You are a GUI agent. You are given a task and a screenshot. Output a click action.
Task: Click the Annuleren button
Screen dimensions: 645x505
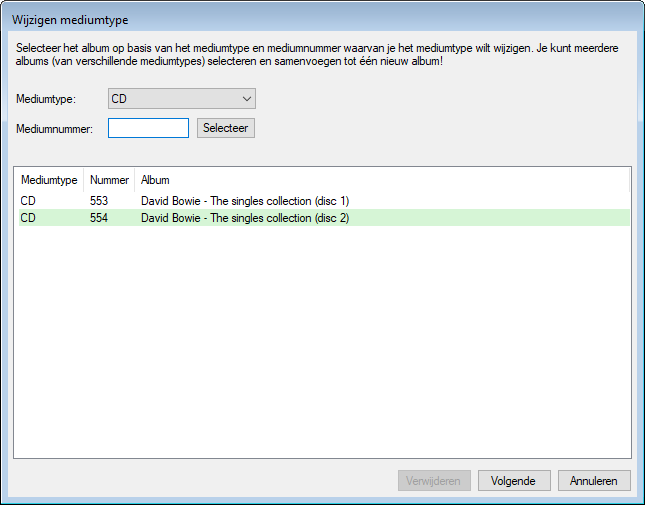594,481
